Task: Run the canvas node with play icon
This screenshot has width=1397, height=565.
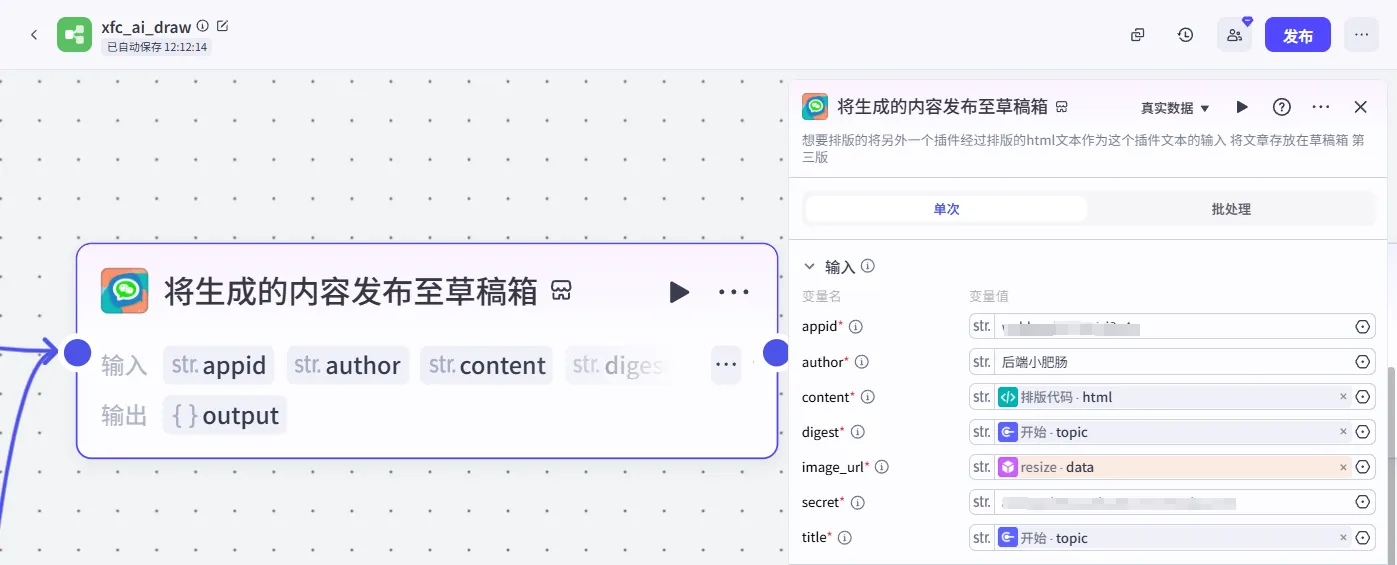Action: pyautogui.click(x=679, y=292)
